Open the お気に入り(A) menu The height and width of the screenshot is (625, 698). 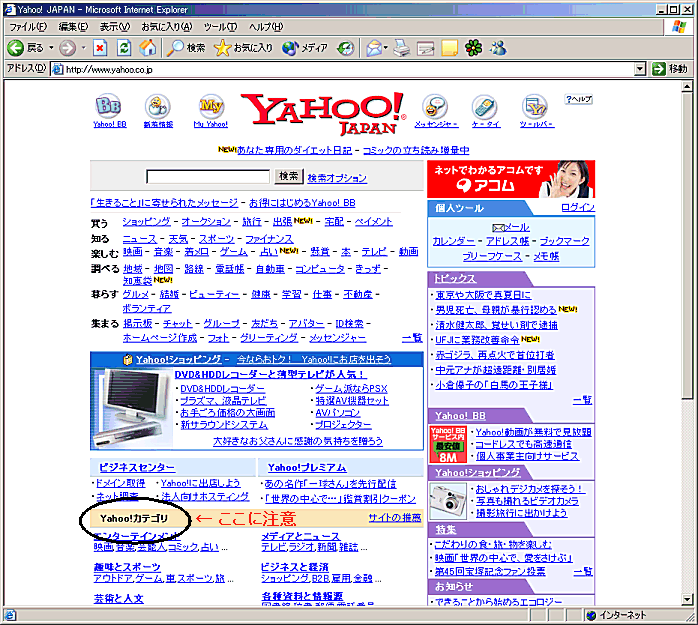(x=166, y=27)
